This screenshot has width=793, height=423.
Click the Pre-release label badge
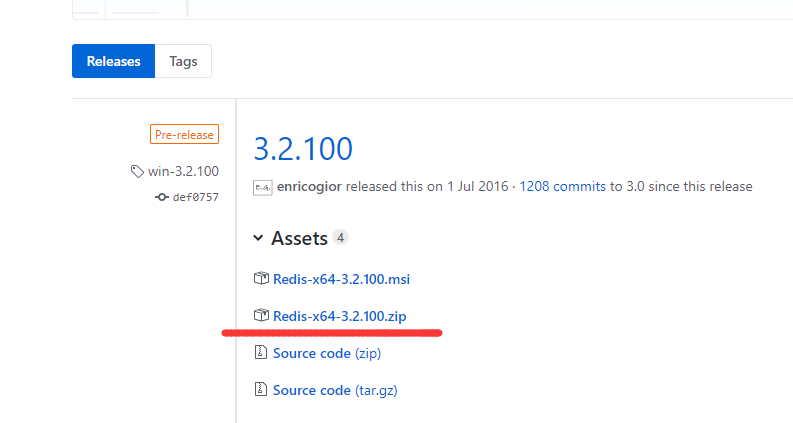[184, 135]
